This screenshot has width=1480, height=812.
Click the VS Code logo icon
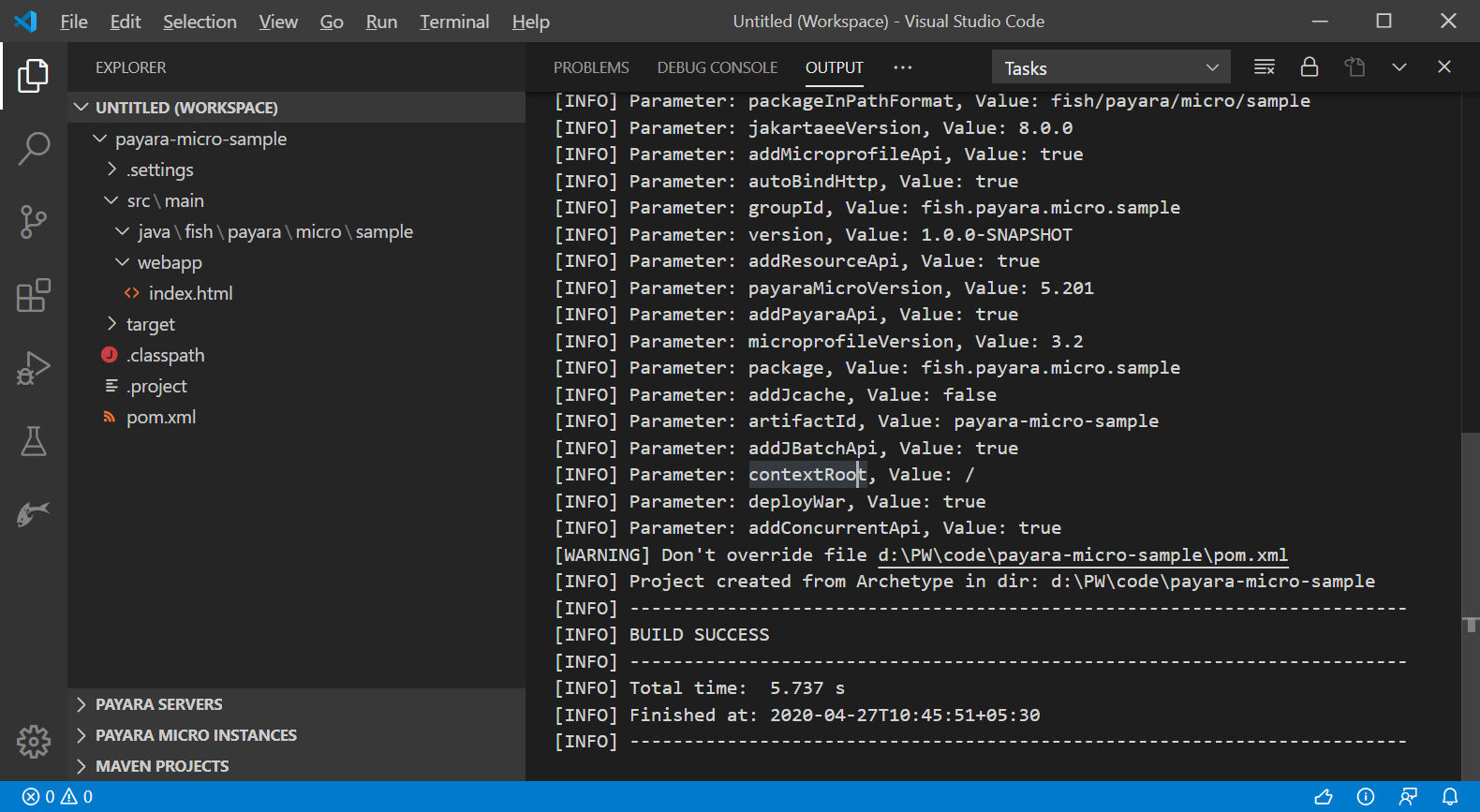25,21
